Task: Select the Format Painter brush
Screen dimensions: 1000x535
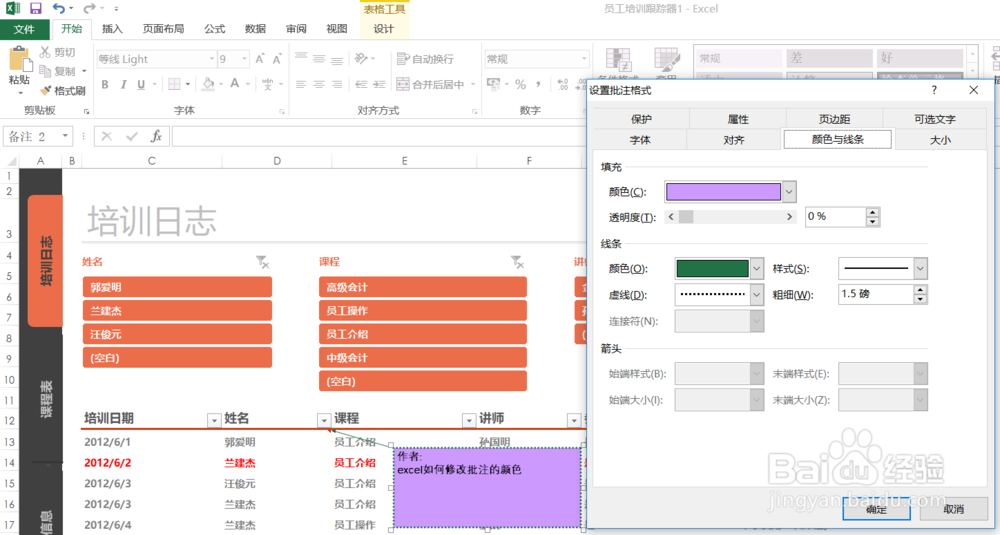Action: [x=45, y=91]
